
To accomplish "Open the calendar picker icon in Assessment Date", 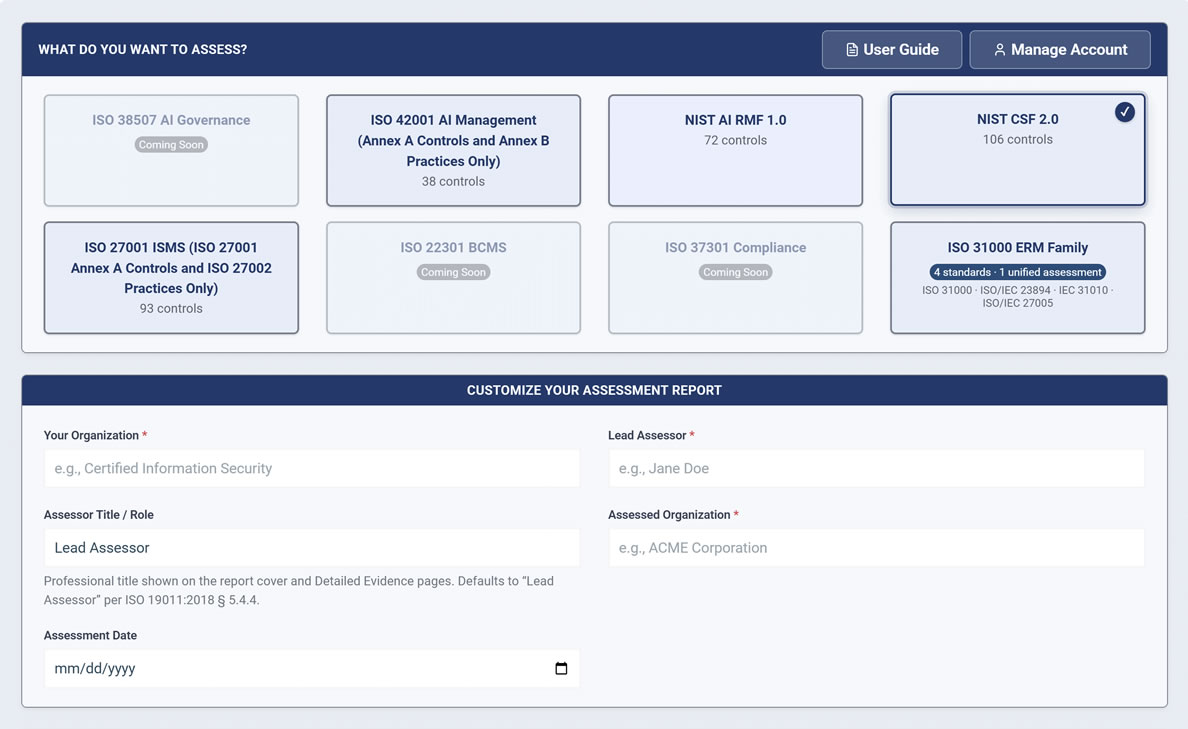I will tap(561, 668).
